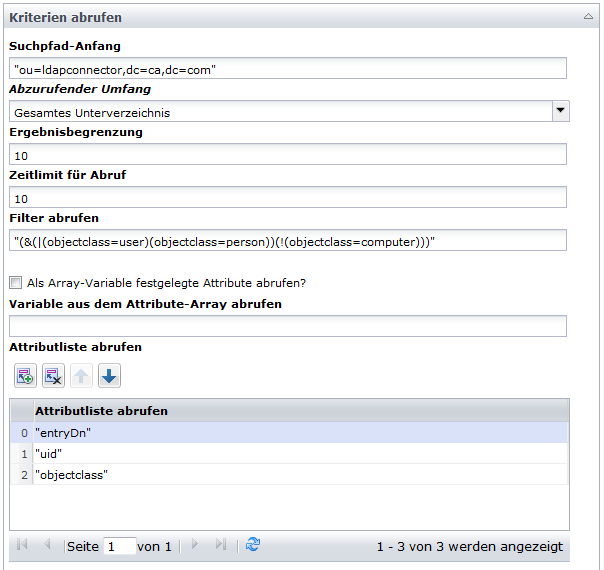Add a new attribute row
The height and width of the screenshot is (570, 604).
click(25, 376)
